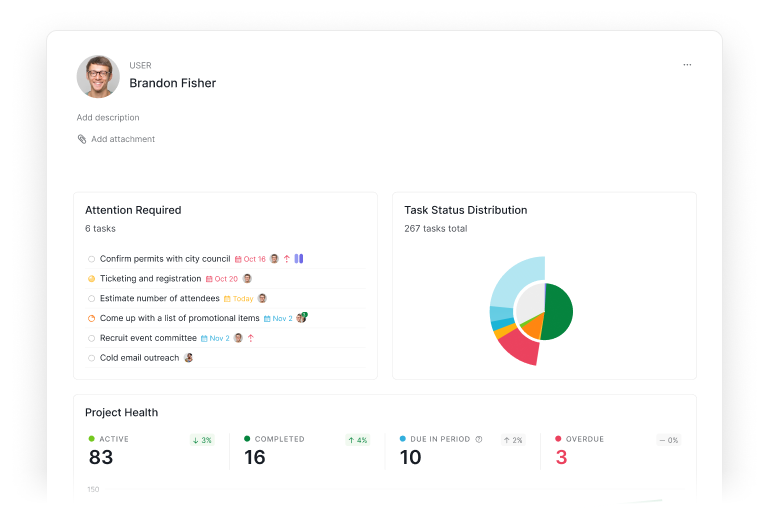This screenshot has width=768, height=508.
Task: Click assignee avatar on Cold email outreach
Action: click(x=189, y=358)
